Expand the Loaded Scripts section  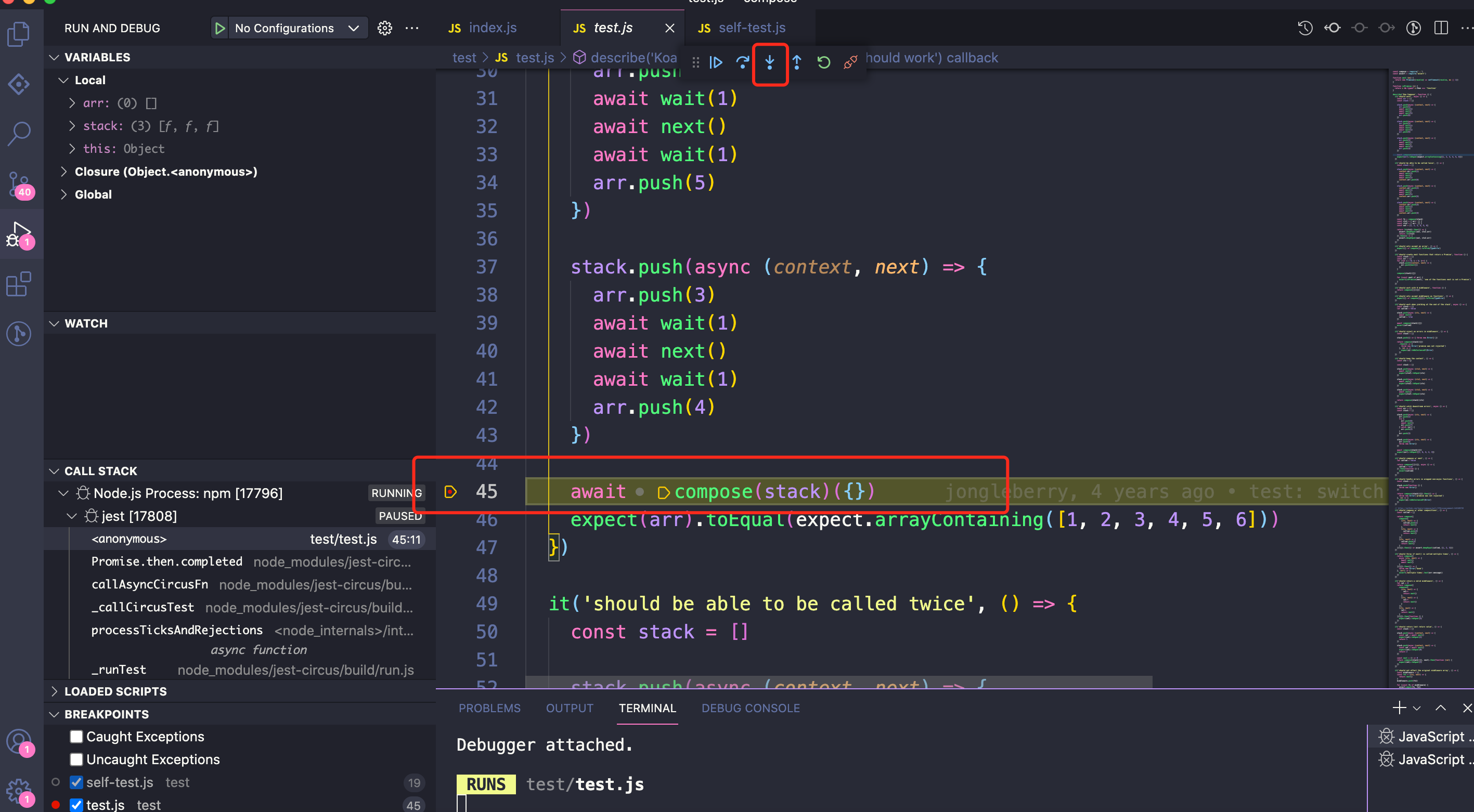tap(115, 691)
